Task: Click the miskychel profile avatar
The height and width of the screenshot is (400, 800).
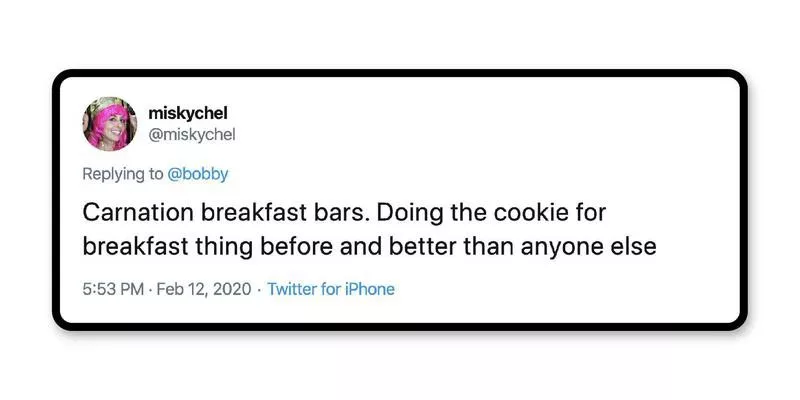Action: point(110,123)
